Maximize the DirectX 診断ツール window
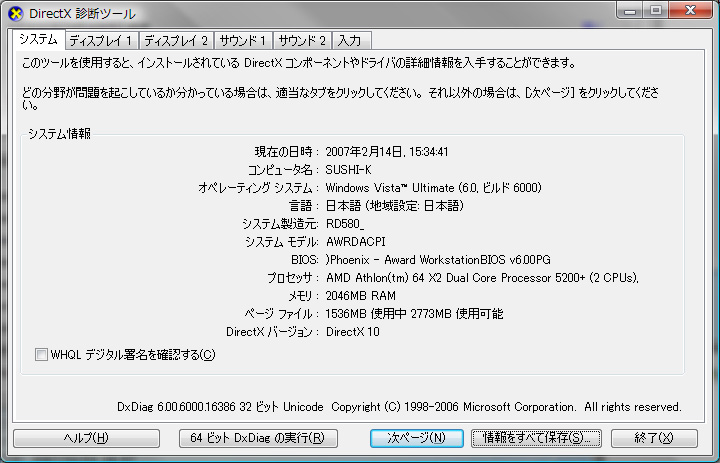Image resolution: width=720 pixels, height=463 pixels. click(656, 11)
